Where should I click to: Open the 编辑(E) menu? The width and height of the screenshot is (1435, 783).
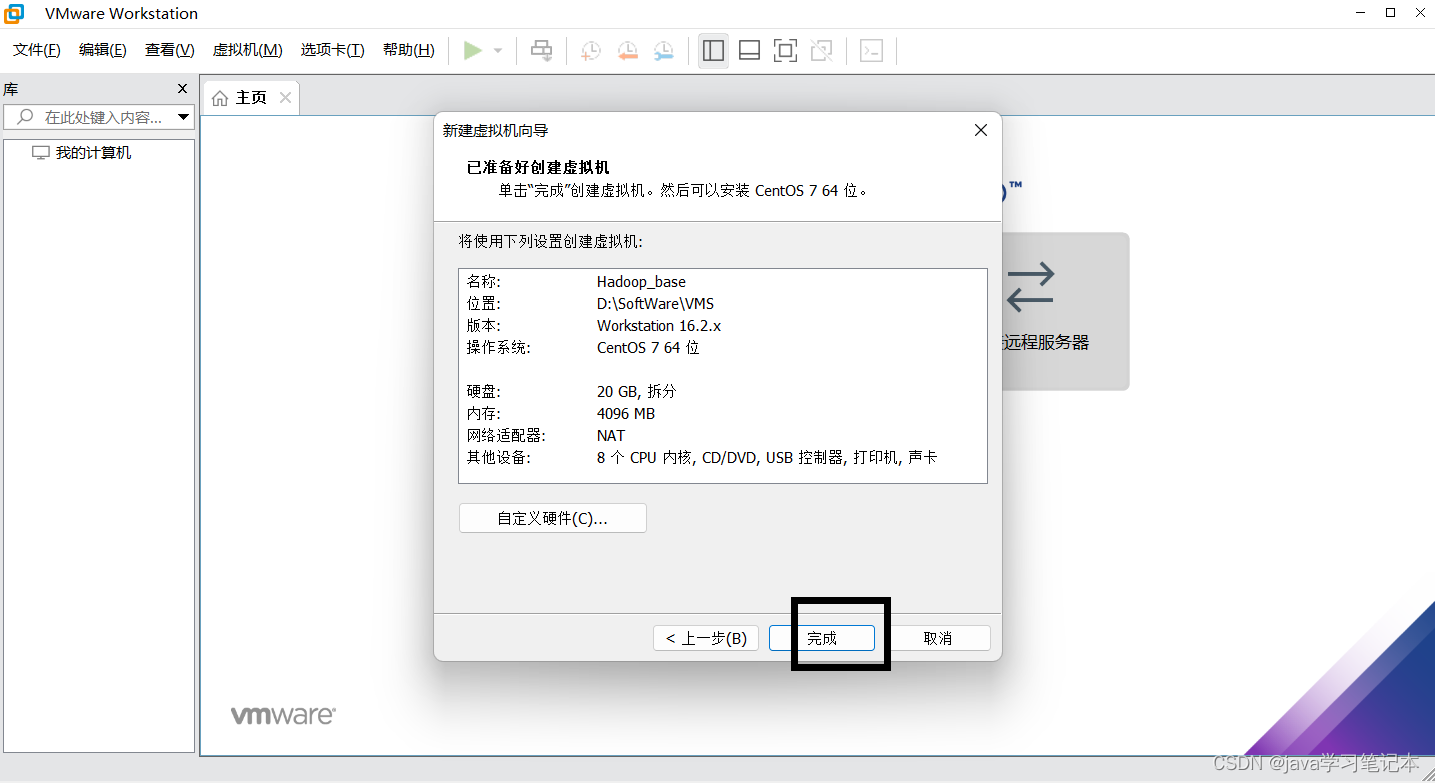[x=103, y=50]
